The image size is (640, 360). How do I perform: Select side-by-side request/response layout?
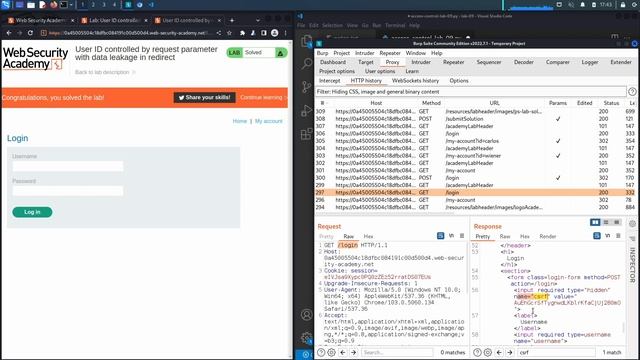(x=595, y=222)
